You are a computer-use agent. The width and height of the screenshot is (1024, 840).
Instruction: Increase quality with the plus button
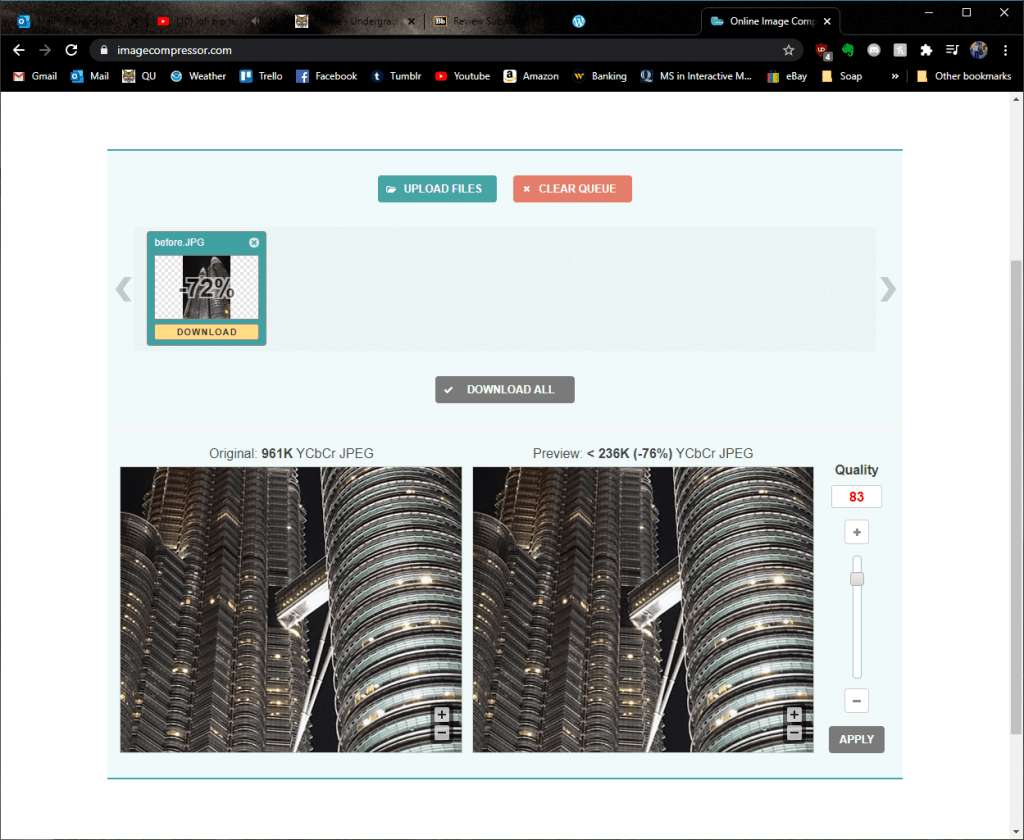(x=856, y=532)
